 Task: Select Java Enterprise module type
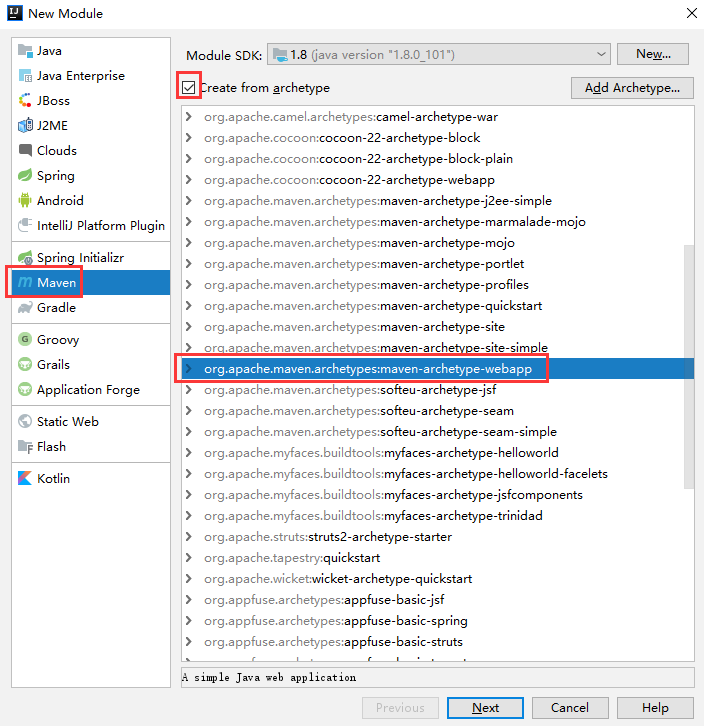pyautogui.click(x=91, y=75)
